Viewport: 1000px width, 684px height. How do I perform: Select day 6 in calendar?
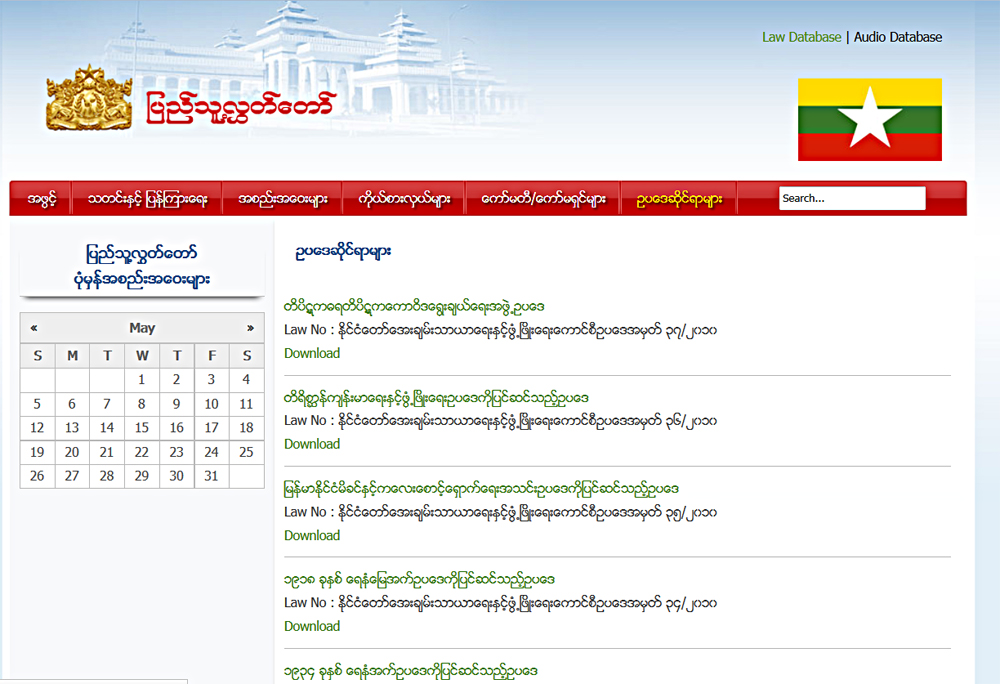[72, 404]
